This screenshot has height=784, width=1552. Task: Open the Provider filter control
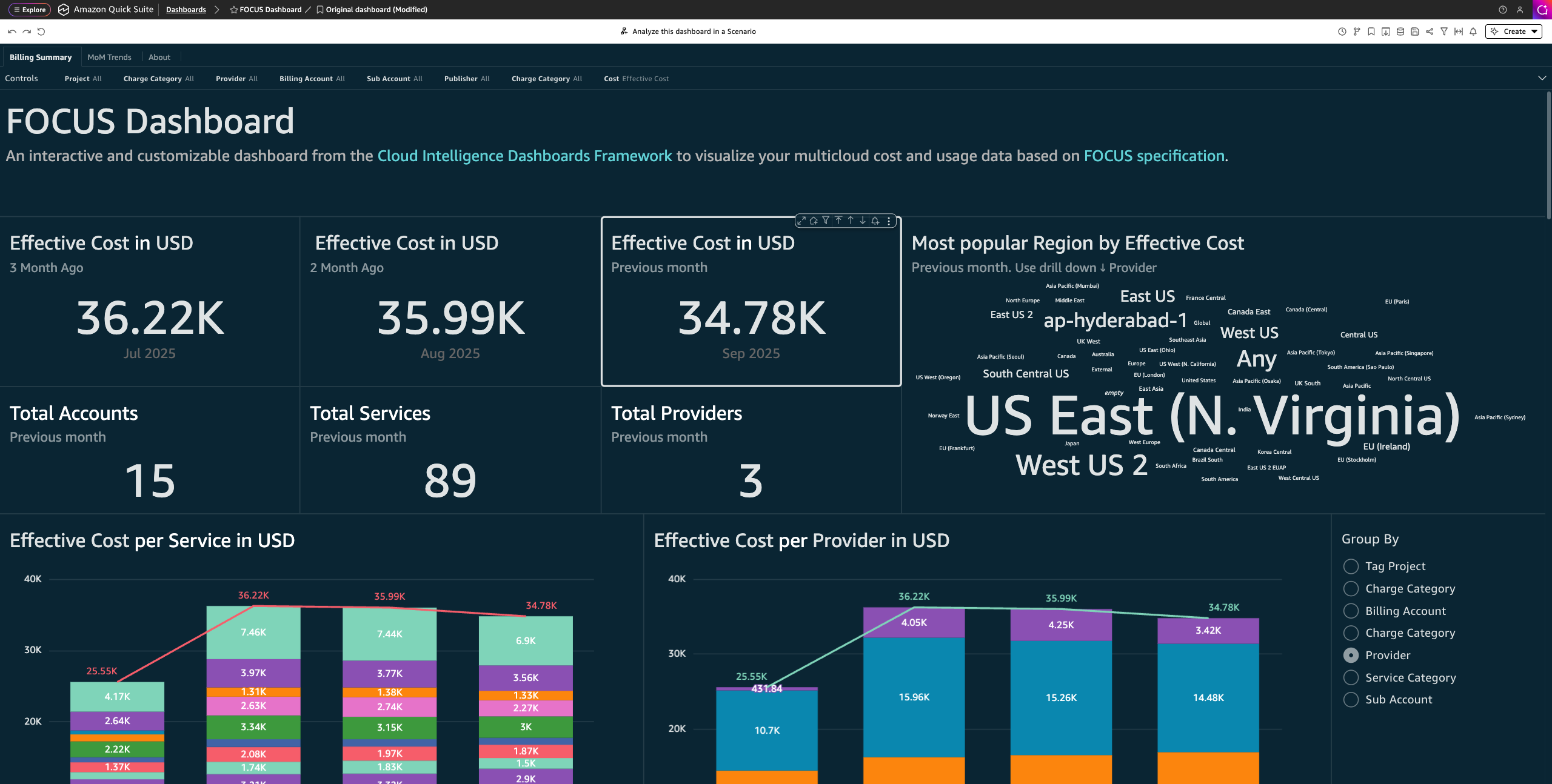pos(236,79)
